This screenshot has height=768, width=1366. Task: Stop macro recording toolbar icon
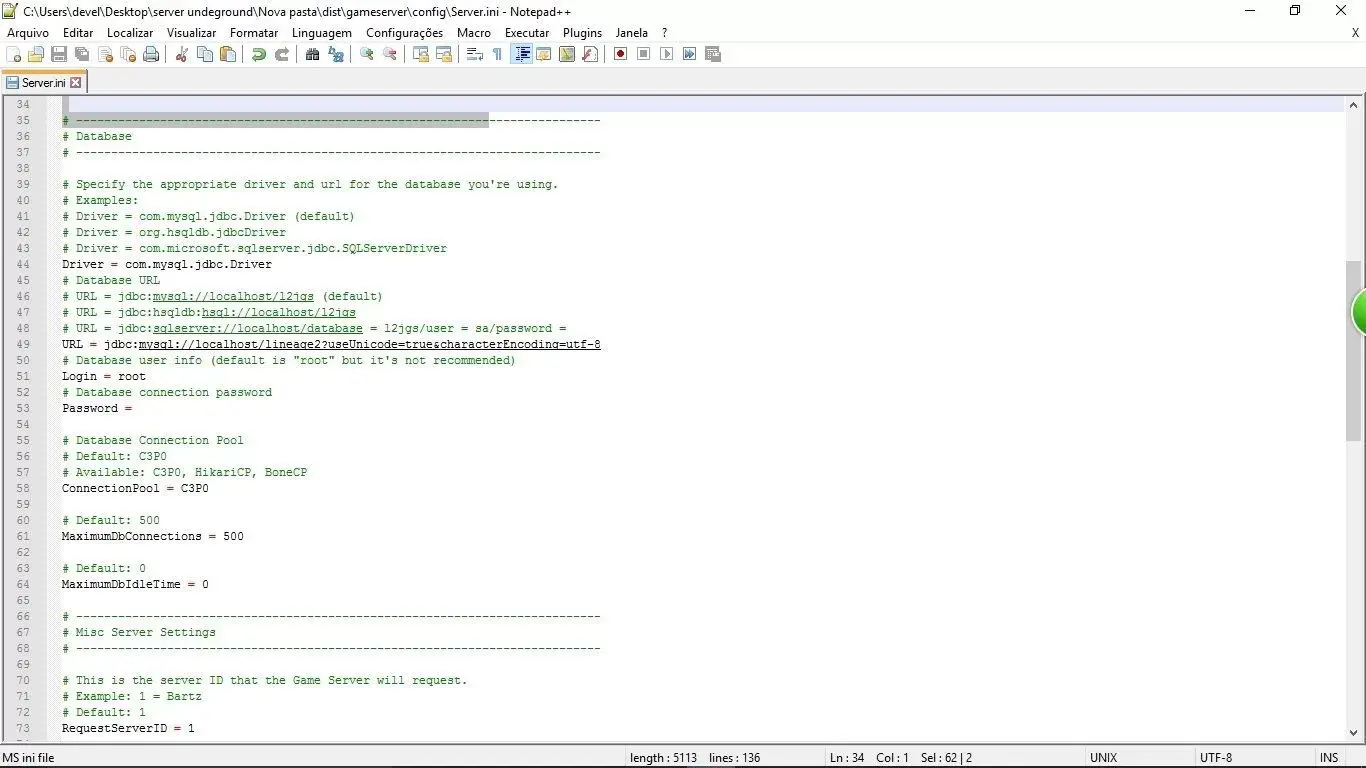click(x=644, y=54)
